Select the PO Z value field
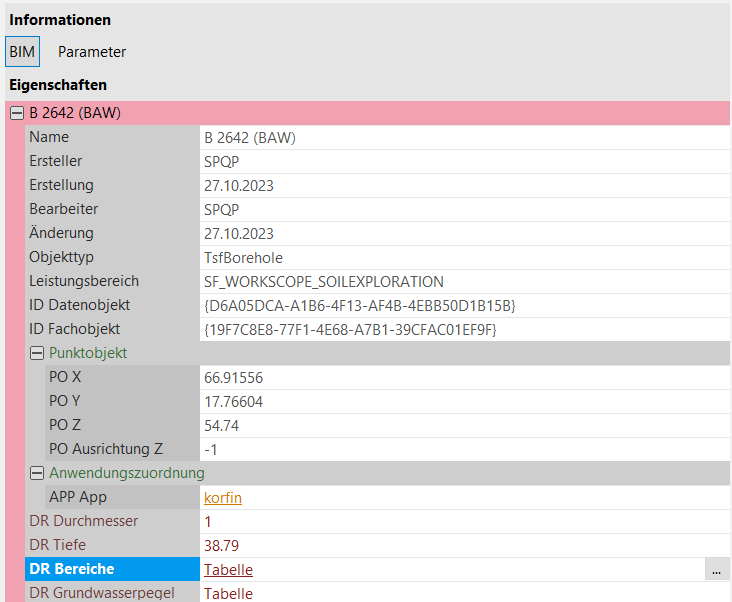Viewport: 732px width, 602px height. [x=464, y=425]
